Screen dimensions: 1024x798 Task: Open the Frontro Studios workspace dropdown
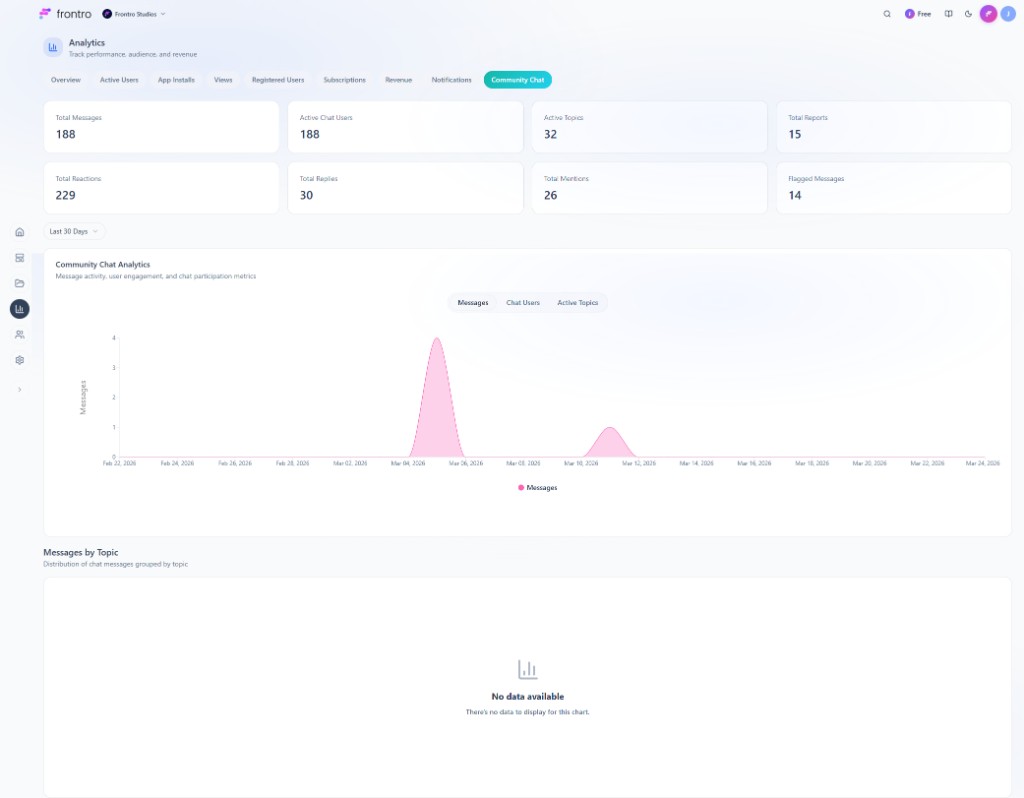(134, 14)
